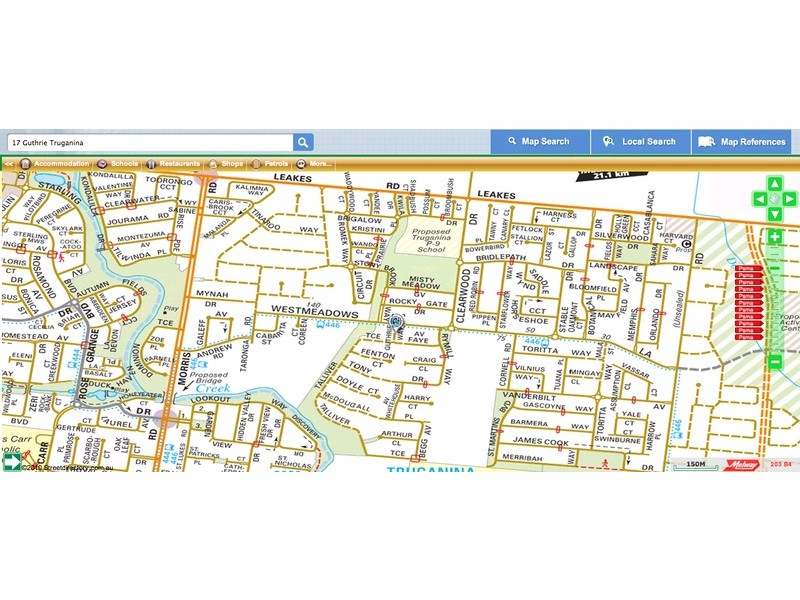Click the hand icon in the pan control
Screen dimensions: 800x600
(775, 198)
